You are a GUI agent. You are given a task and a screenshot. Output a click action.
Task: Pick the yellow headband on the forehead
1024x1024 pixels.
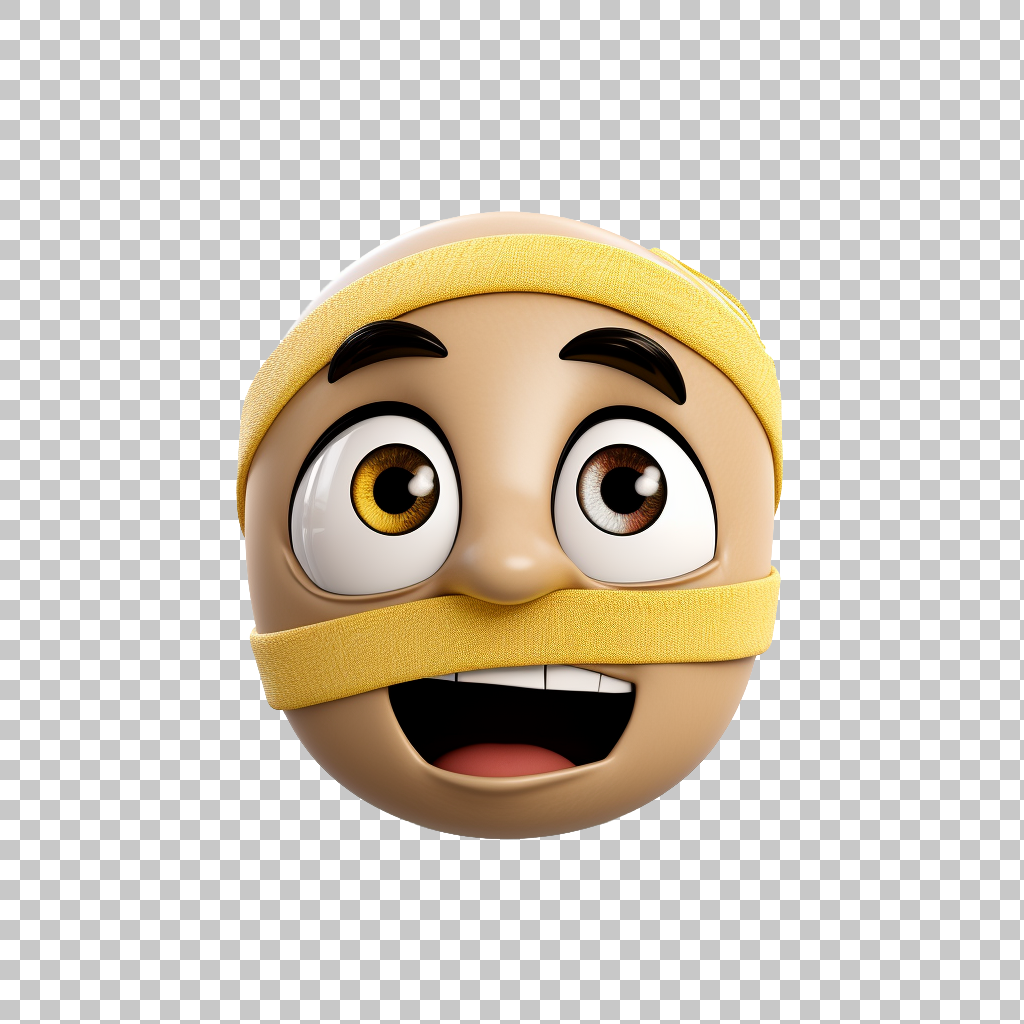[500, 266]
